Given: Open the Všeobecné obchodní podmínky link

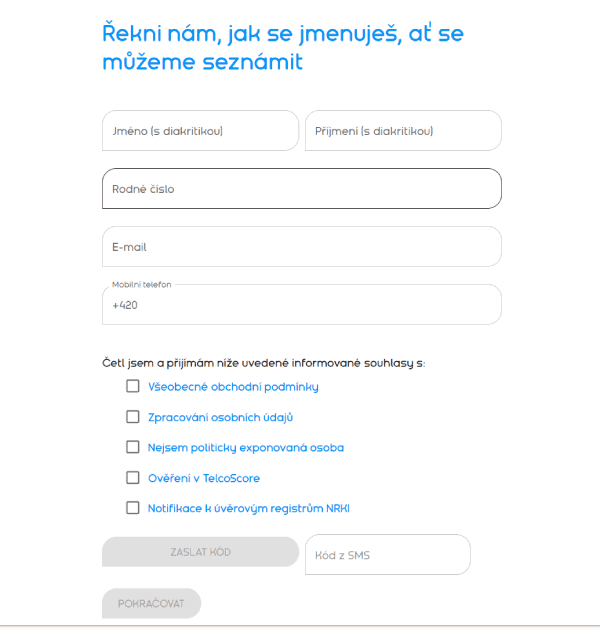Looking at the screenshot, I should [233, 387].
